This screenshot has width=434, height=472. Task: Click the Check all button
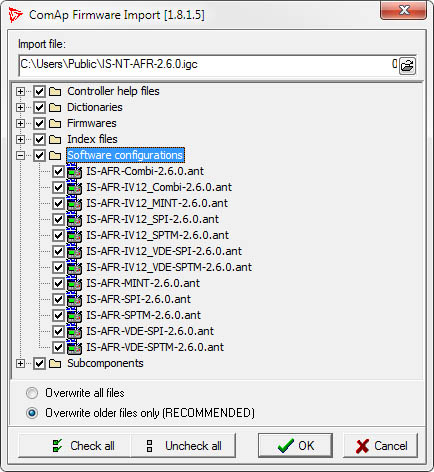pyautogui.click(x=74, y=446)
